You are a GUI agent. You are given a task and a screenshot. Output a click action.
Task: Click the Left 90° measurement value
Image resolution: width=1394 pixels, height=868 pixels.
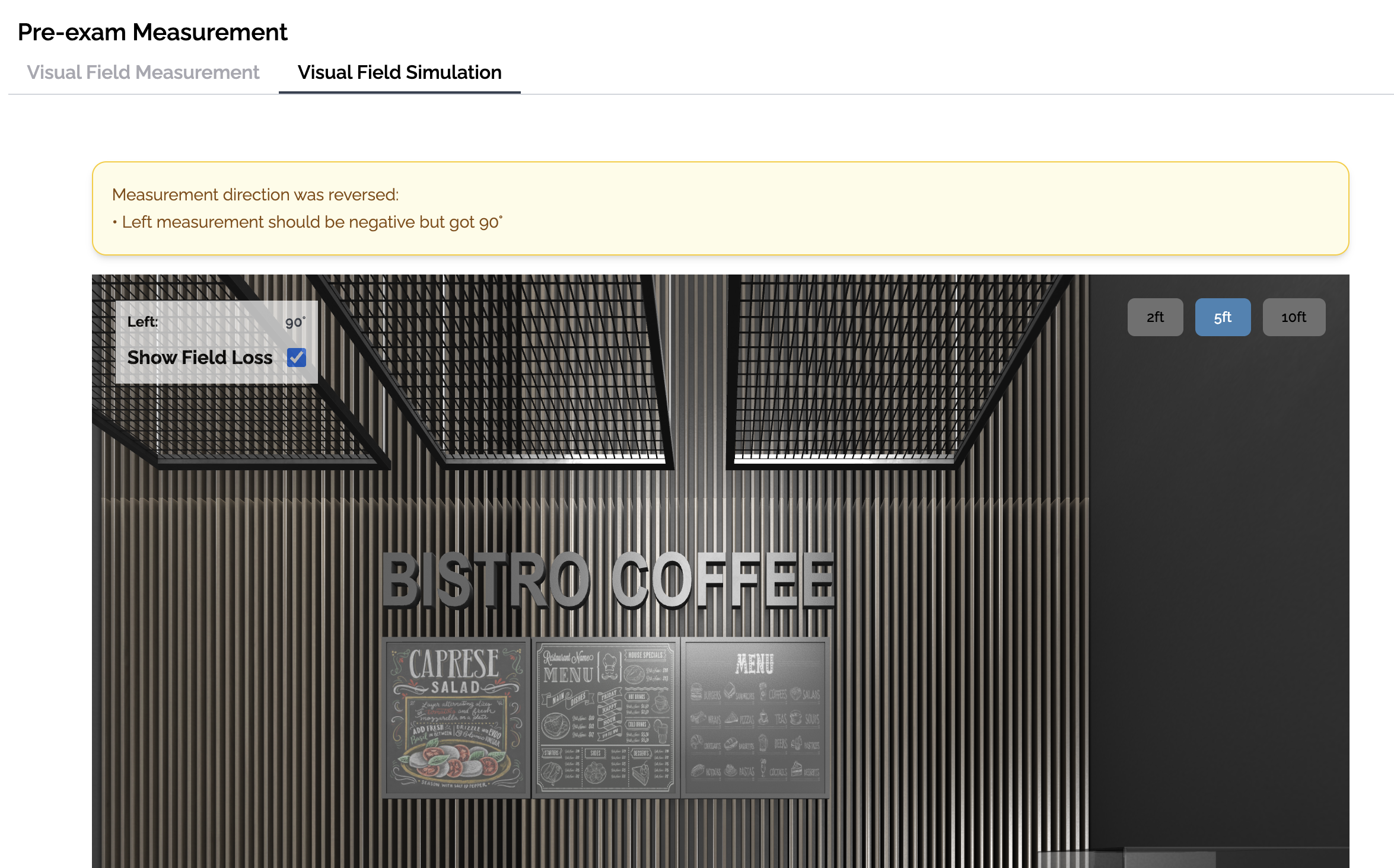pyautogui.click(x=295, y=322)
